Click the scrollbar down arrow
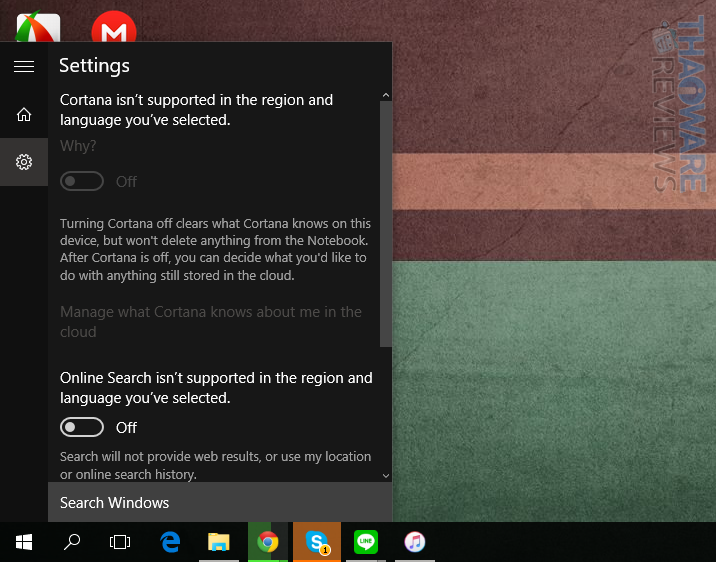Image resolution: width=716 pixels, height=562 pixels. (x=386, y=476)
